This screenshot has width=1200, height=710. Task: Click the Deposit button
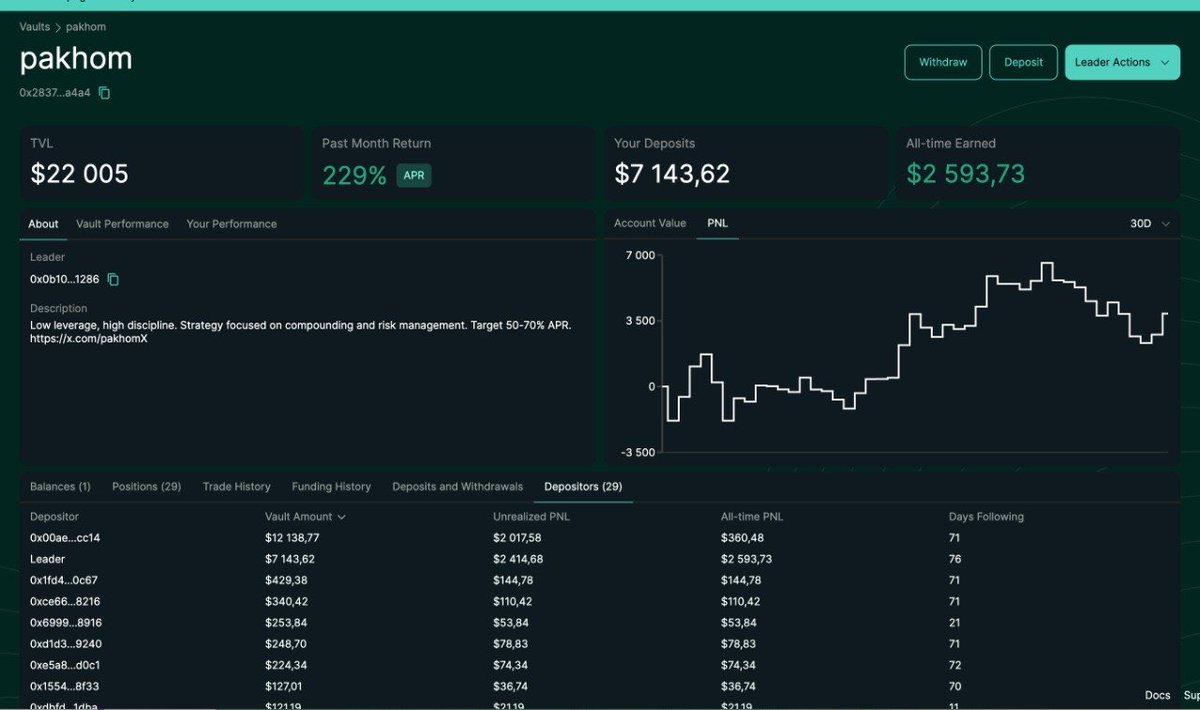click(1023, 62)
